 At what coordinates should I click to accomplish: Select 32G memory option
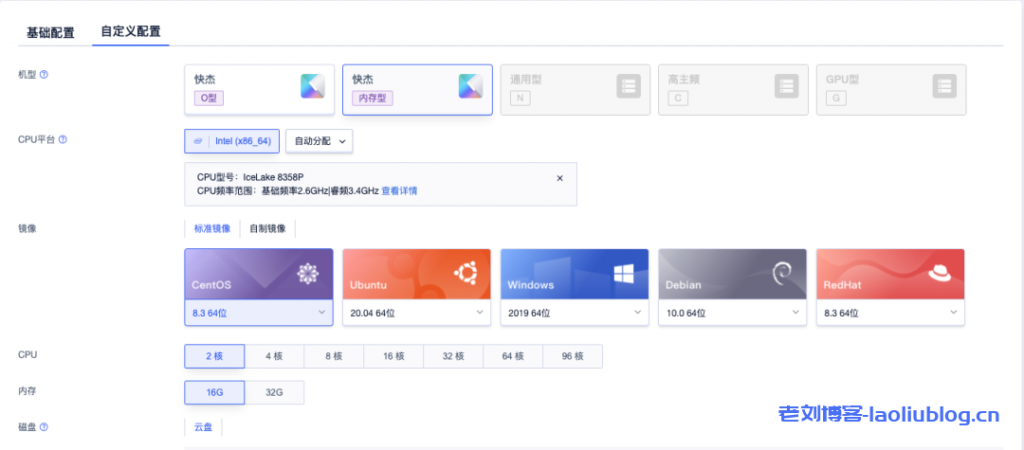[274, 393]
